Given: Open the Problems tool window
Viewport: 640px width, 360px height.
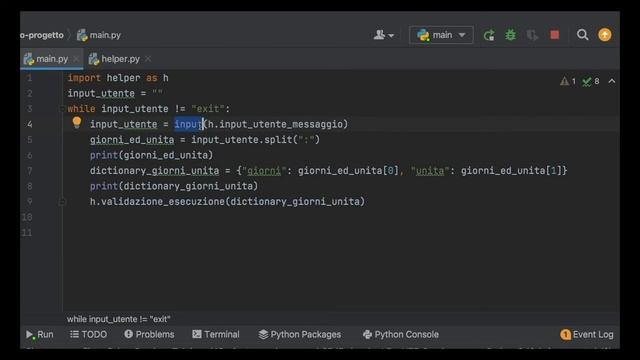Looking at the screenshot, I should click(x=149, y=334).
